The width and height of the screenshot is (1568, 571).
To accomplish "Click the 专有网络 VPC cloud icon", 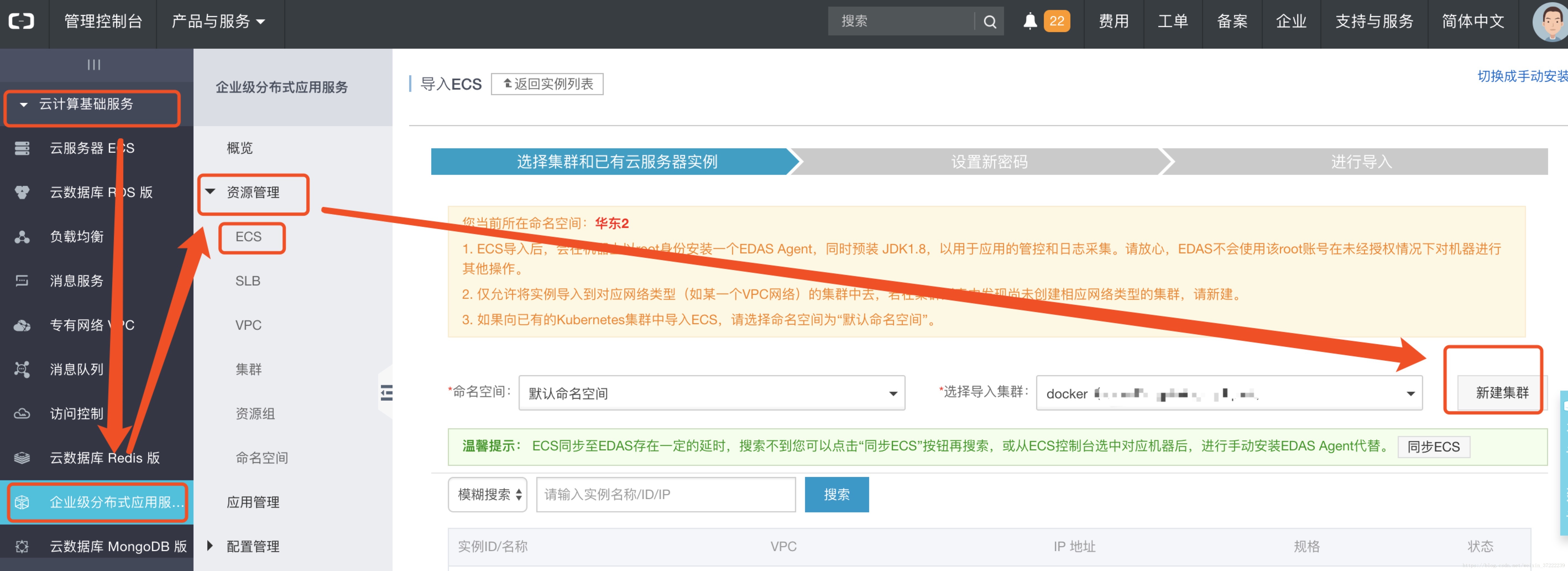I will (x=22, y=325).
